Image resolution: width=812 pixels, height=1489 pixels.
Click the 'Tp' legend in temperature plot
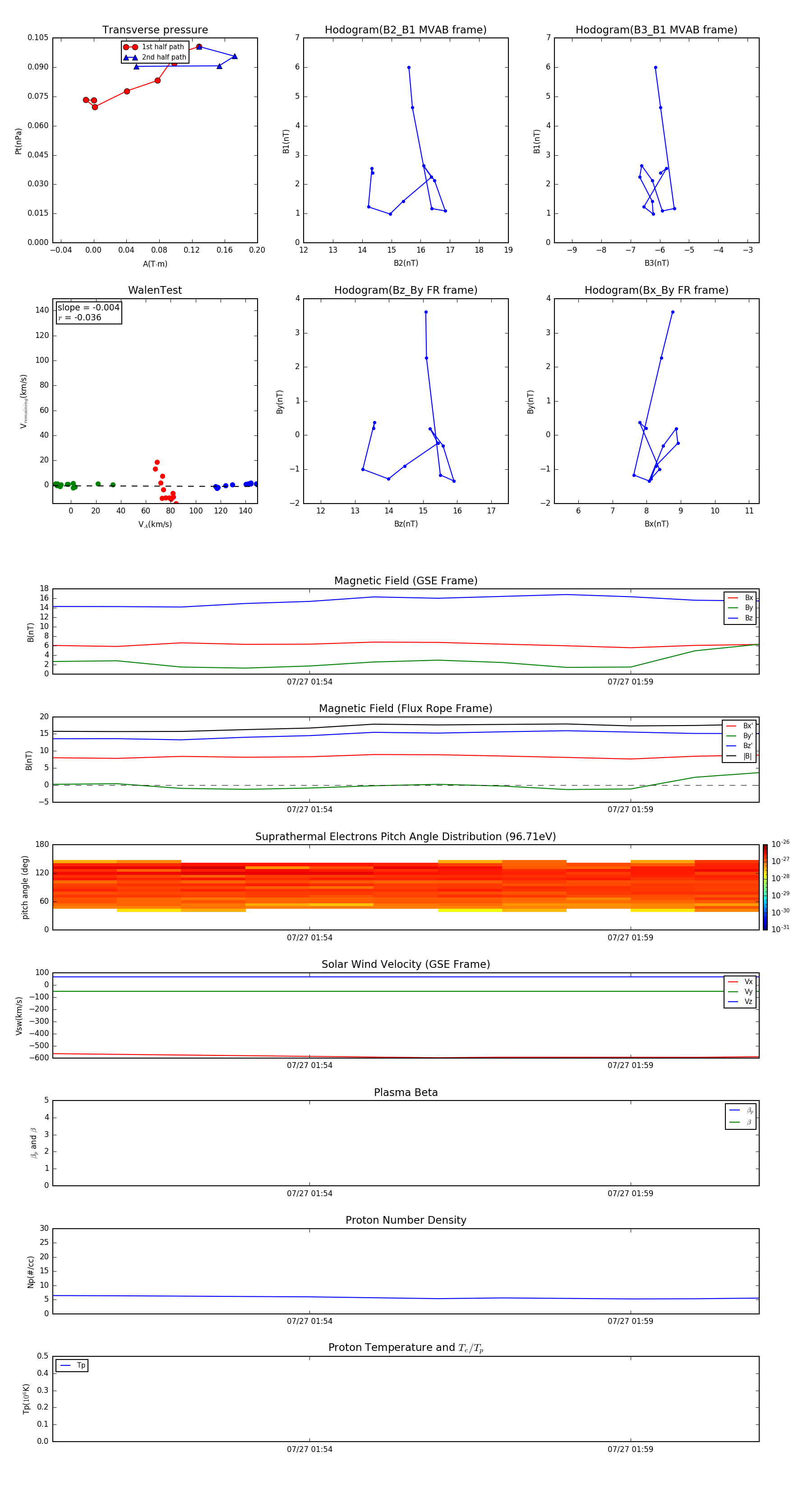click(72, 1365)
